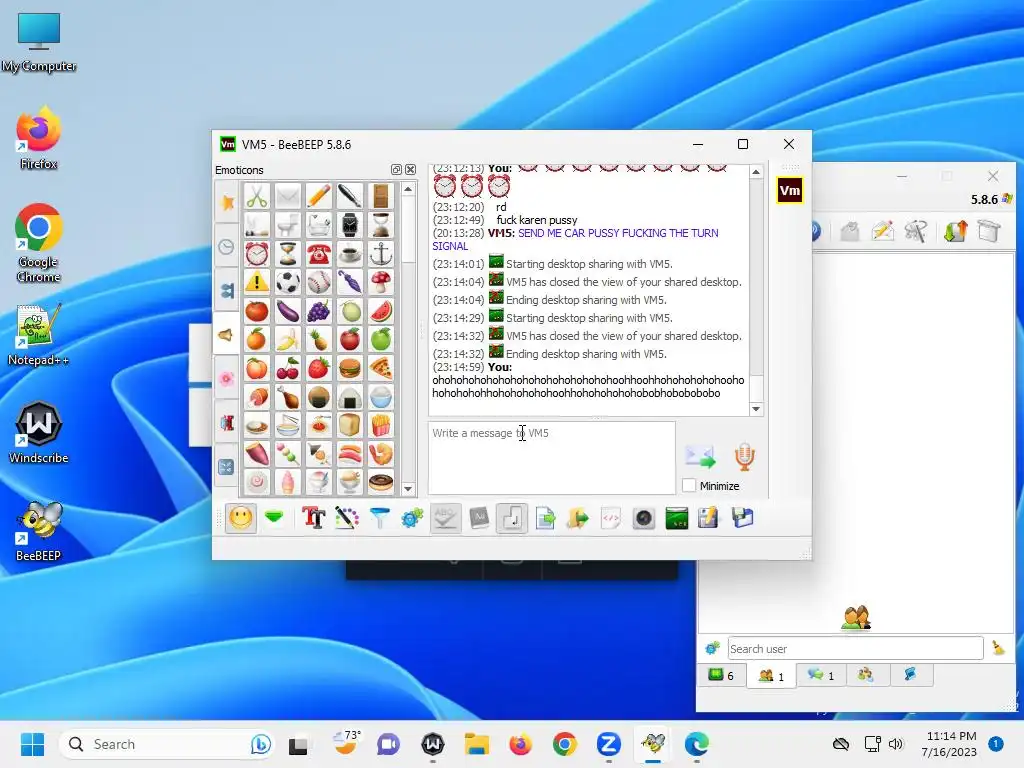Click the green down-arrow toolbar icon
The image size is (1024, 768).
274,519
